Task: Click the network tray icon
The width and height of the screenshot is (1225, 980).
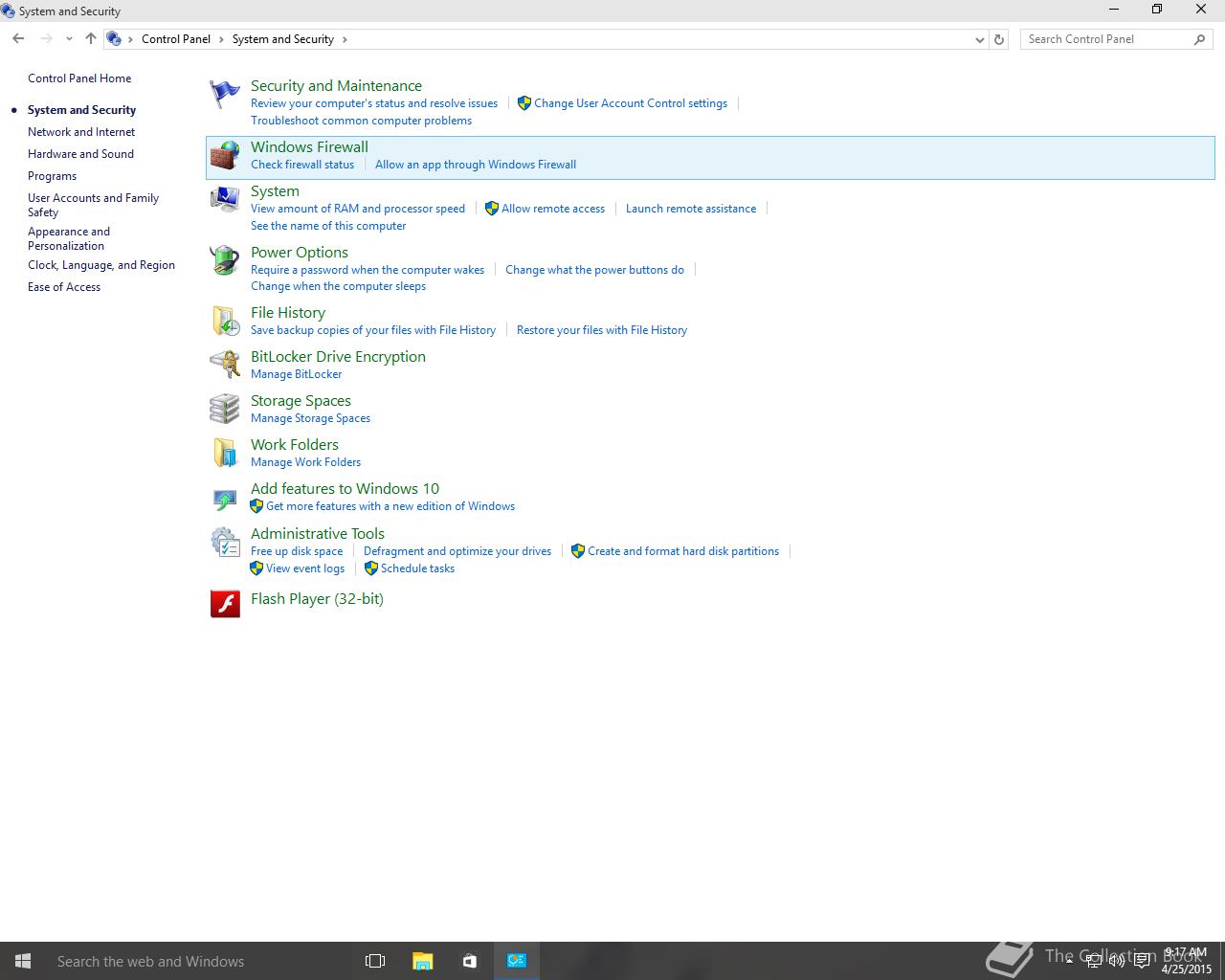Action: tap(1093, 961)
